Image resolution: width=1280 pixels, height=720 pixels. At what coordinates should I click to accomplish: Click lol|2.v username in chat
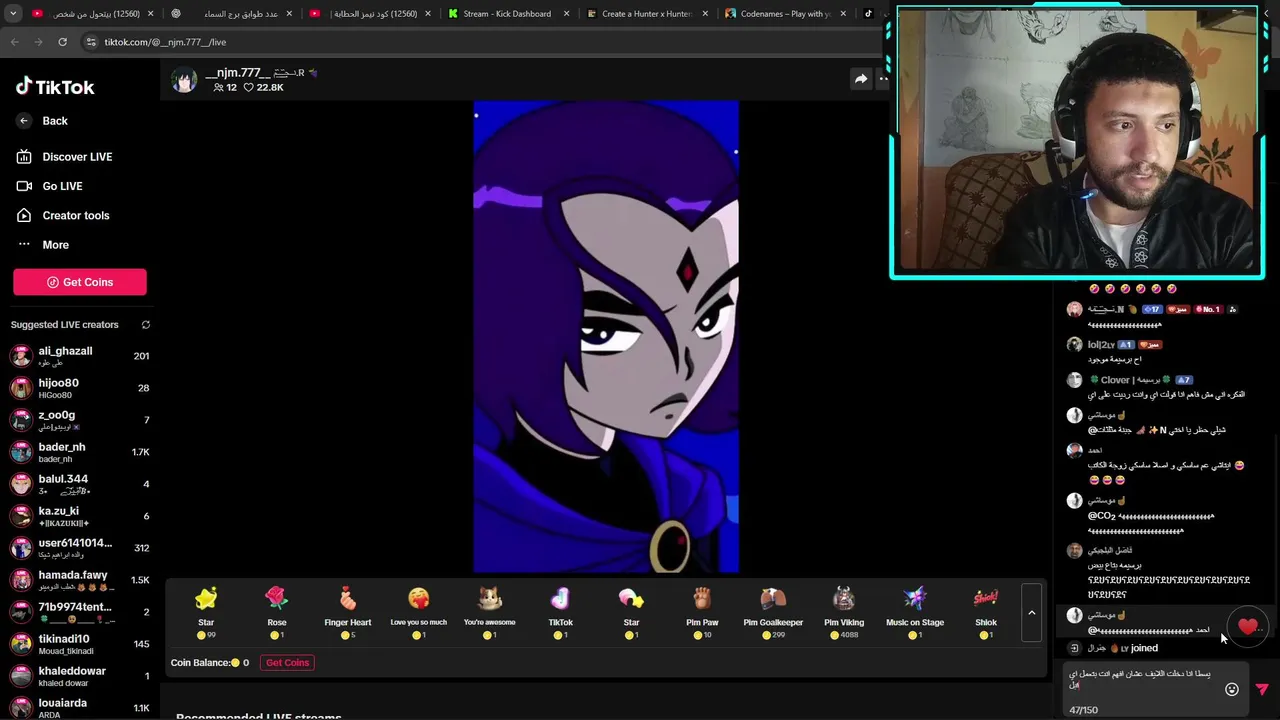point(1101,345)
